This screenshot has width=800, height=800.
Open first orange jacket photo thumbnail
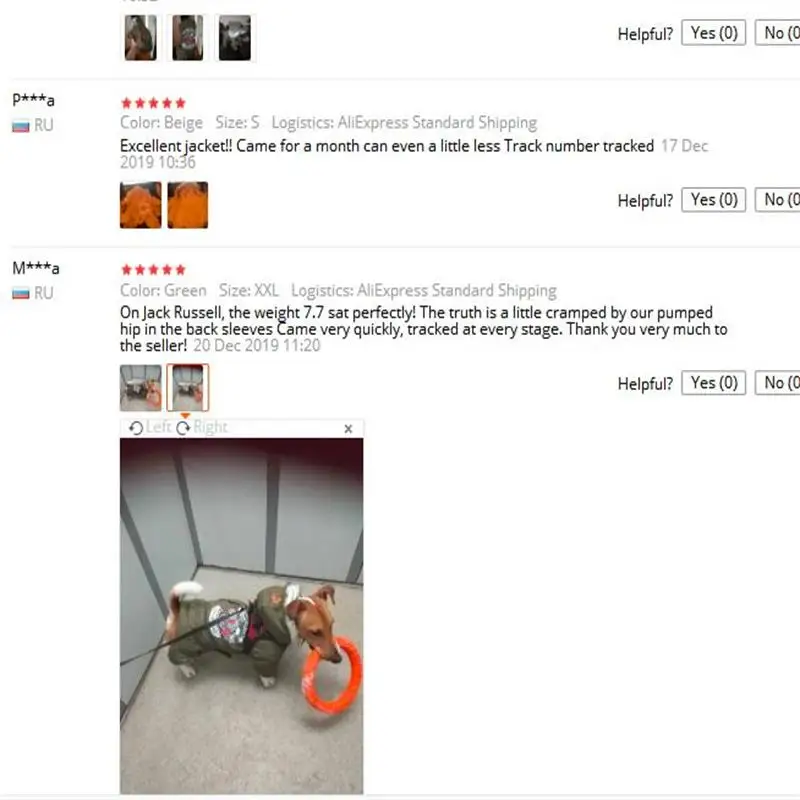tap(141, 205)
